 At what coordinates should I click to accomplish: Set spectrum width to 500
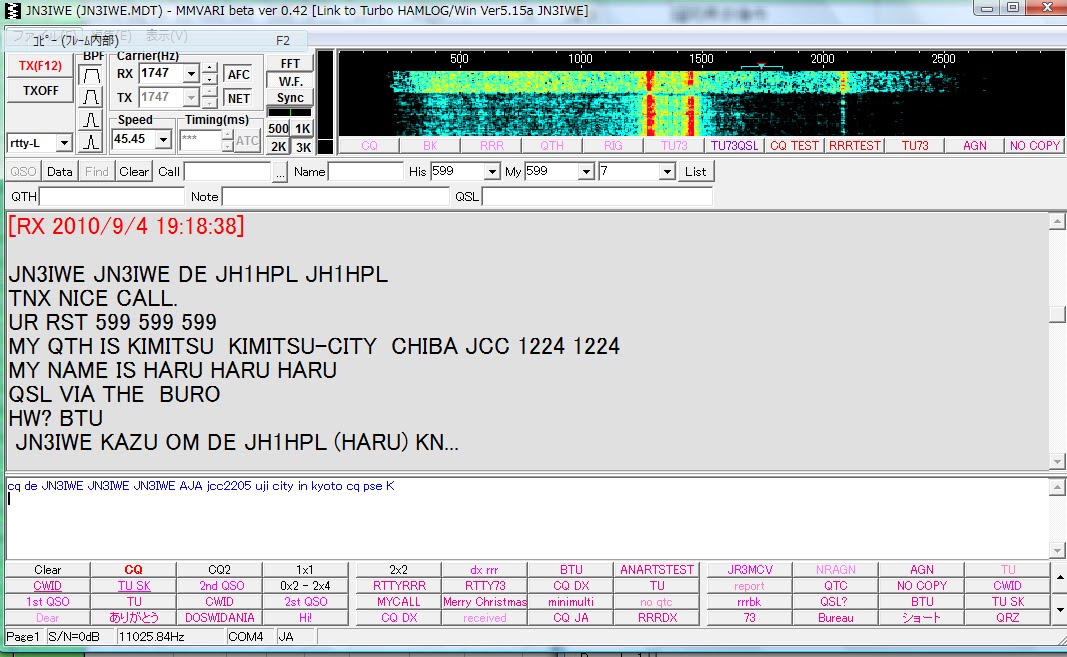(x=278, y=128)
